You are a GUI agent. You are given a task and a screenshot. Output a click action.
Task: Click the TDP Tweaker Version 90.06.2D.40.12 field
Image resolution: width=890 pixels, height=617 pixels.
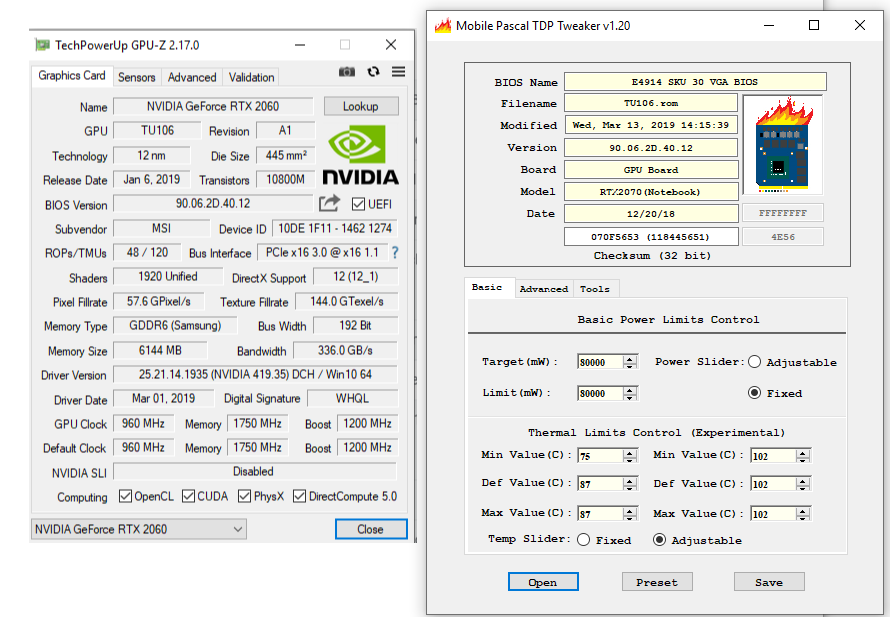[651, 148]
